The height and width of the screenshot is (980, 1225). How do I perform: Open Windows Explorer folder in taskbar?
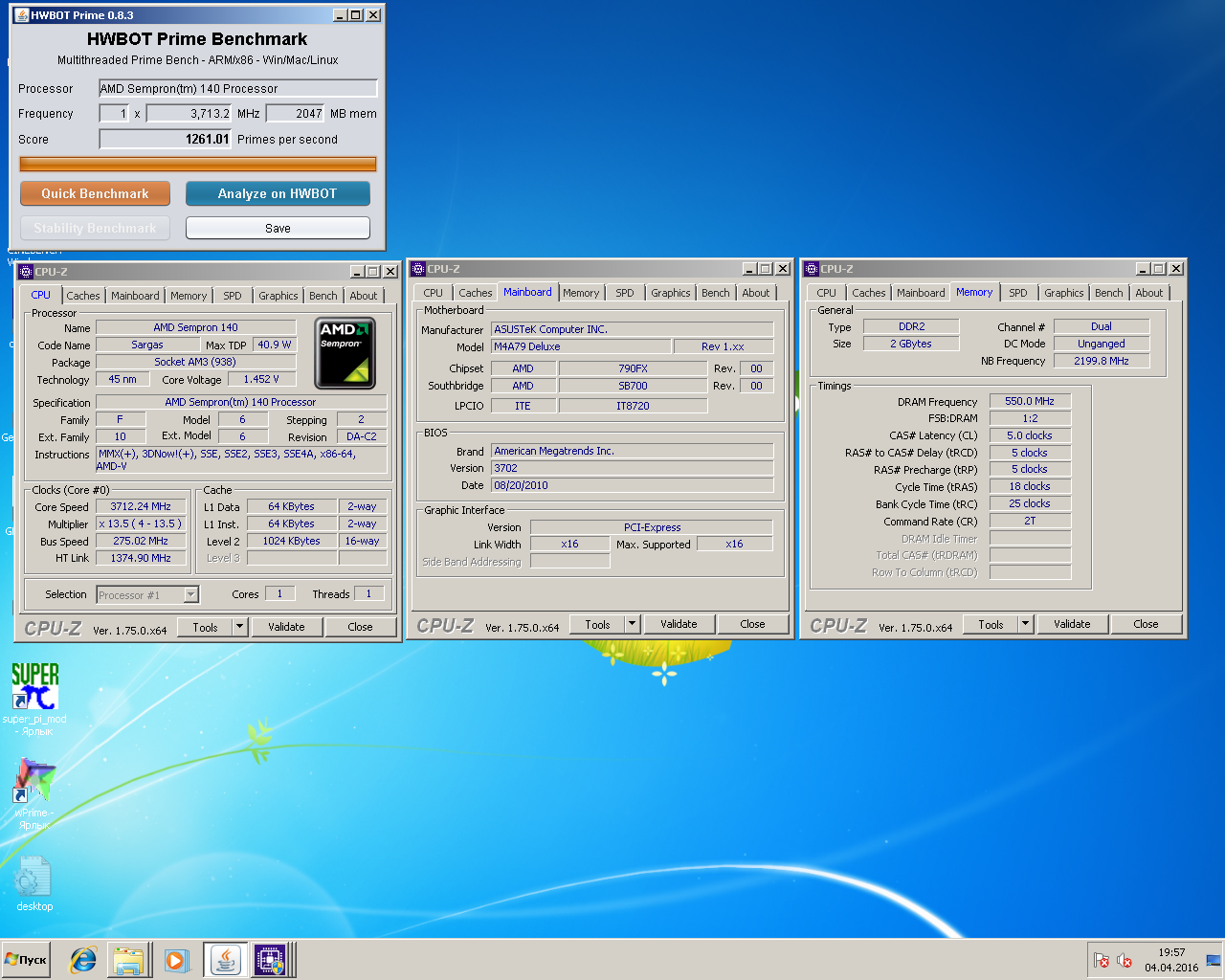(128, 960)
